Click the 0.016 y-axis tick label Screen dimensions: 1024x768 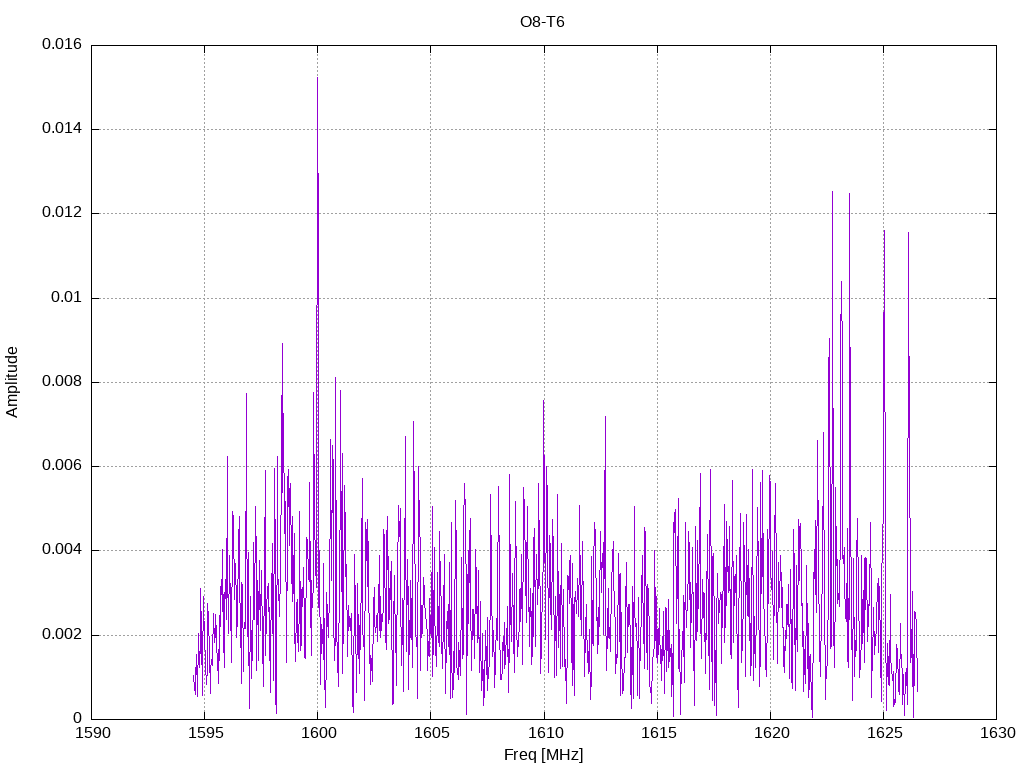tap(62, 44)
